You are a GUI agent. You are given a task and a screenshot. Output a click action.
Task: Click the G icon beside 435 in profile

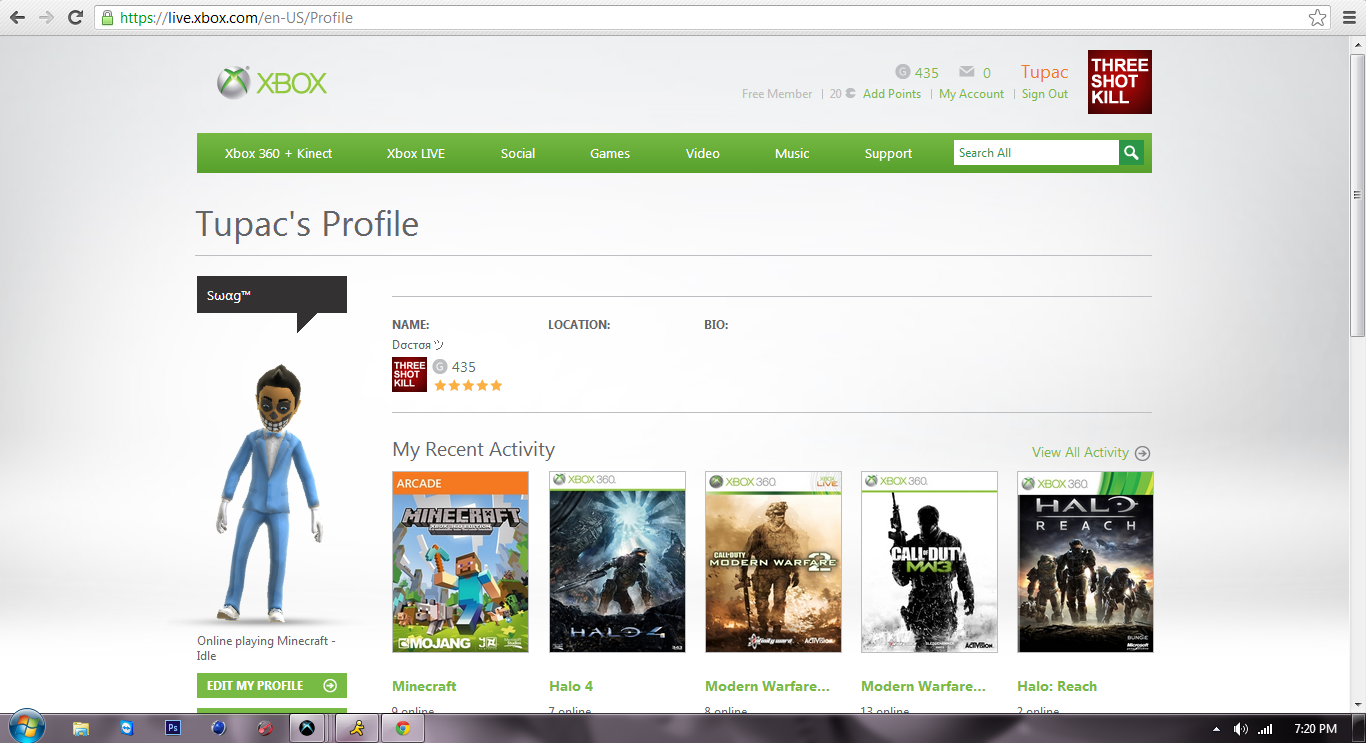(x=440, y=367)
